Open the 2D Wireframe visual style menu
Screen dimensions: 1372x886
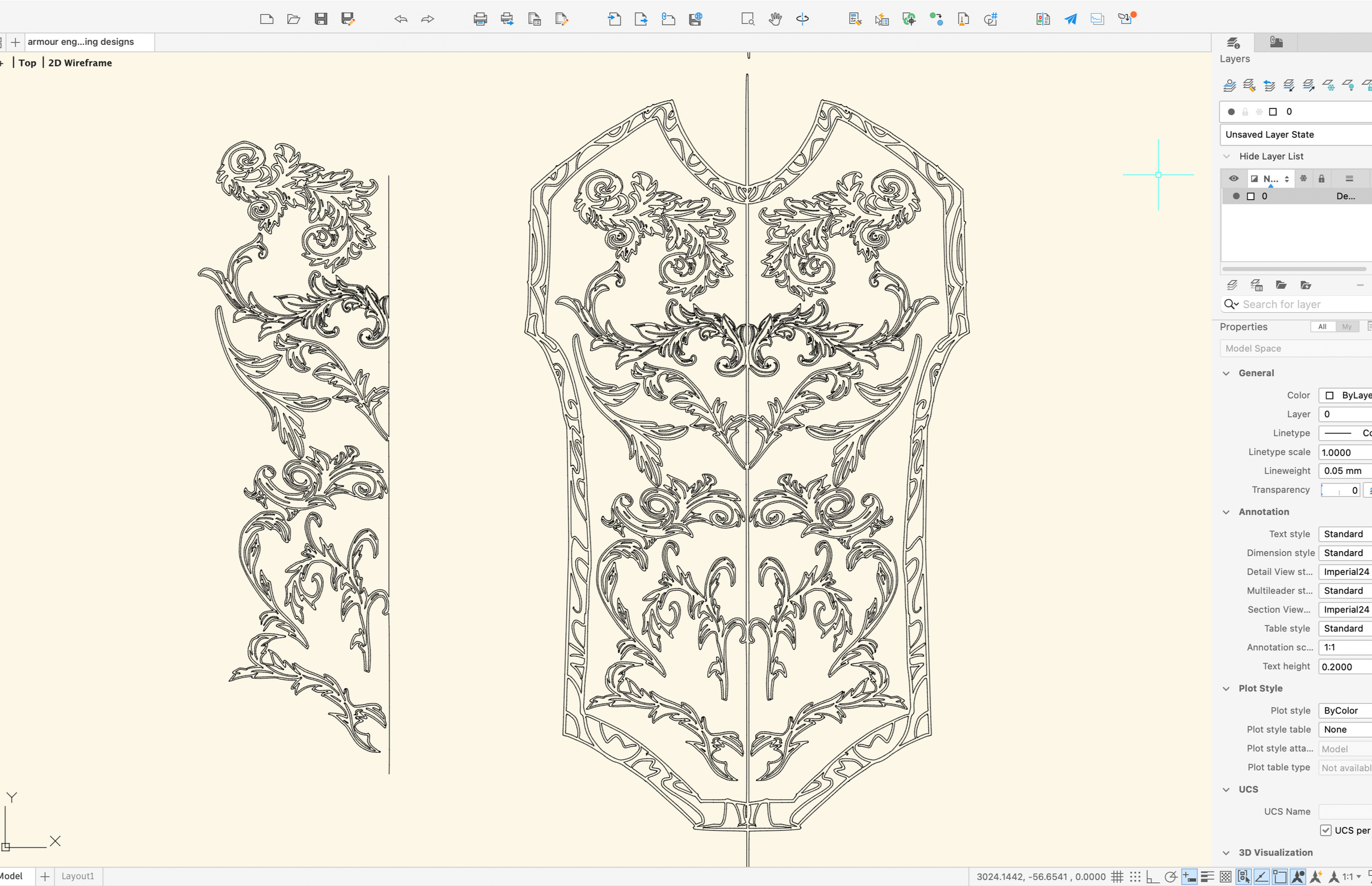(80, 62)
